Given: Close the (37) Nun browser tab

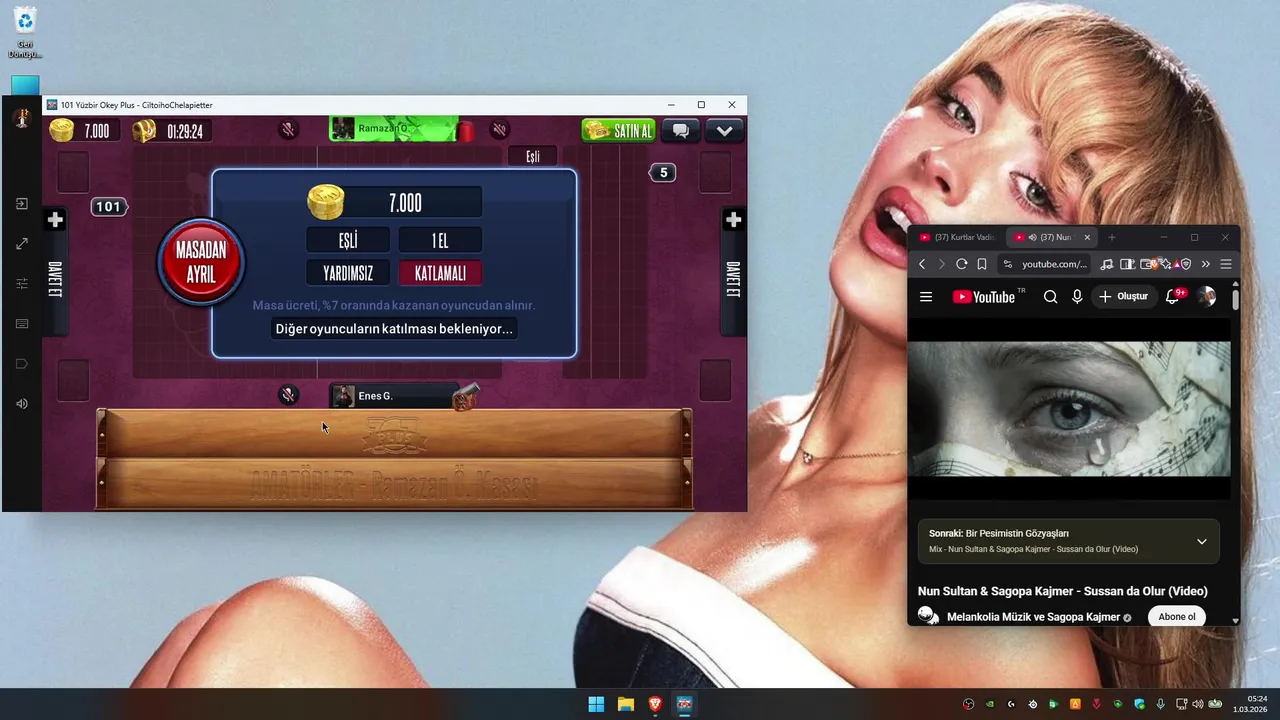Looking at the screenshot, I should [1087, 237].
